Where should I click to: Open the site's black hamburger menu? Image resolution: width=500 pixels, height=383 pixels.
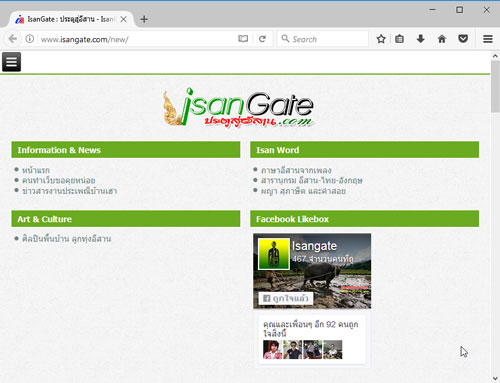11,62
